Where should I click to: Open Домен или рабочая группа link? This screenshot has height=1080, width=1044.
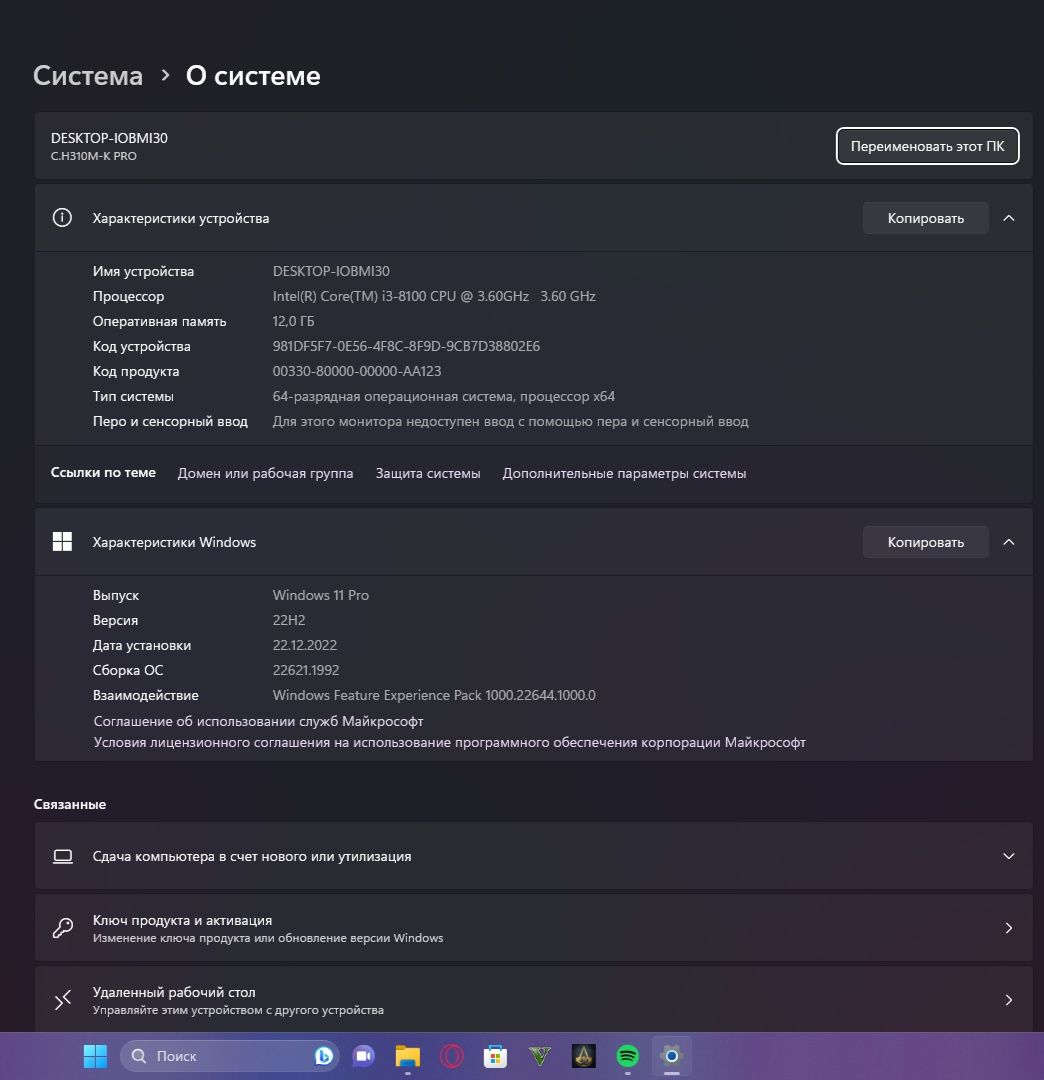tap(265, 473)
